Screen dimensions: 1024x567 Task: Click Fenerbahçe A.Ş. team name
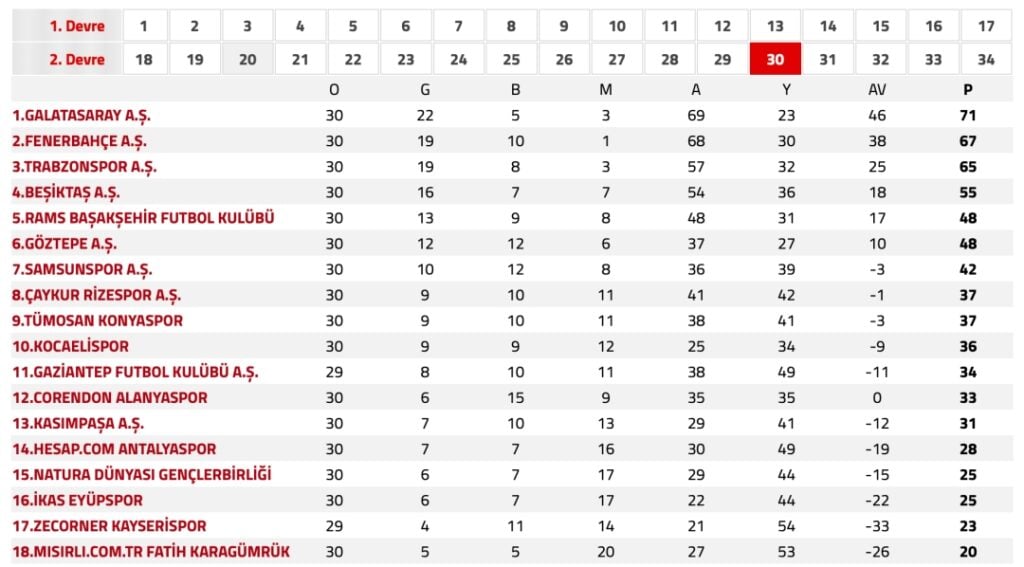(x=80, y=141)
